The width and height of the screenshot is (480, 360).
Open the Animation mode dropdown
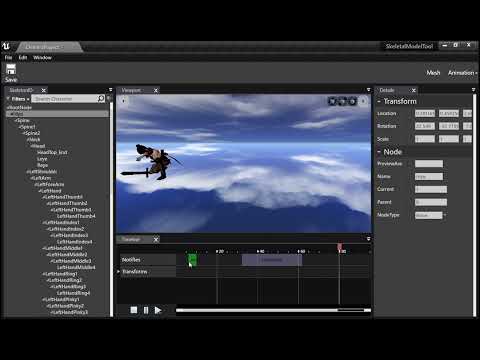tap(462, 73)
